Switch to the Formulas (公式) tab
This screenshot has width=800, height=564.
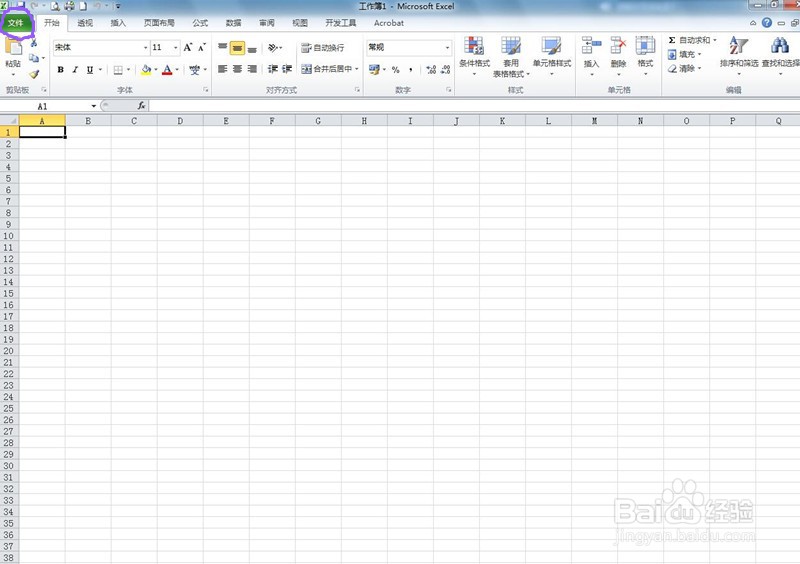point(200,23)
